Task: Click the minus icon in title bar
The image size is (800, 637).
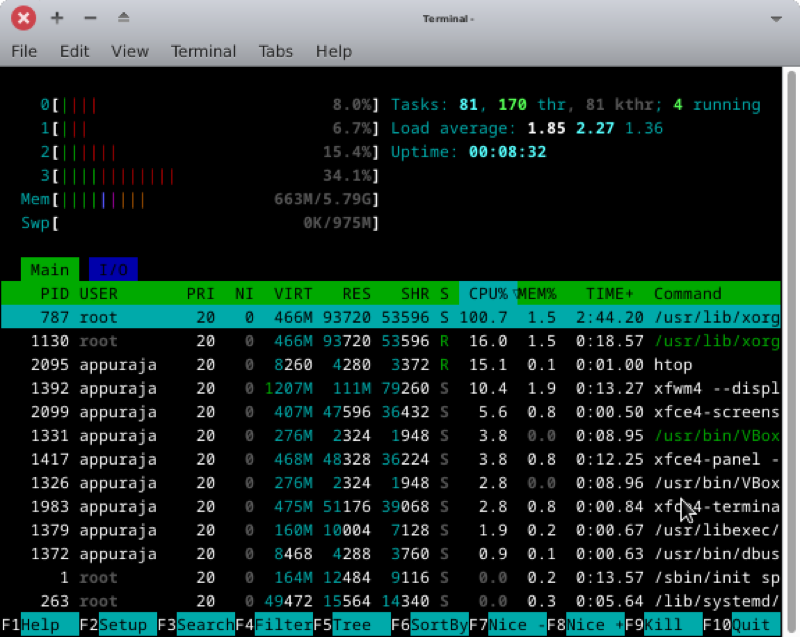Action: coord(90,18)
